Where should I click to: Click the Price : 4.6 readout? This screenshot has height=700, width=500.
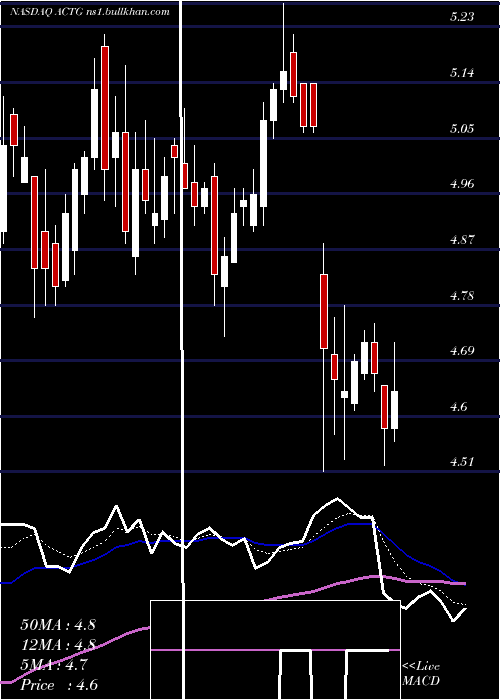(x=59, y=685)
